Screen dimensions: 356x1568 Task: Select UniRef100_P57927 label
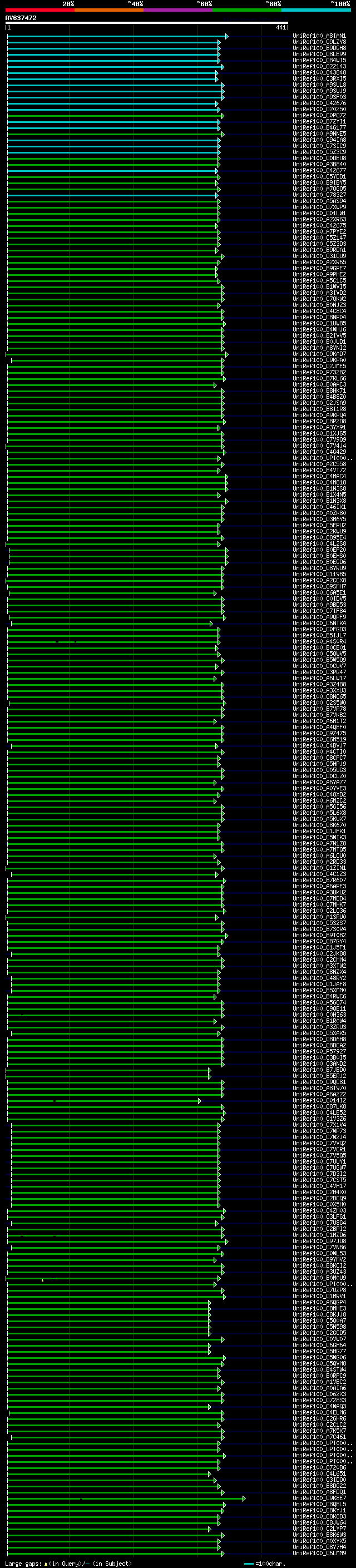click(319, 1051)
